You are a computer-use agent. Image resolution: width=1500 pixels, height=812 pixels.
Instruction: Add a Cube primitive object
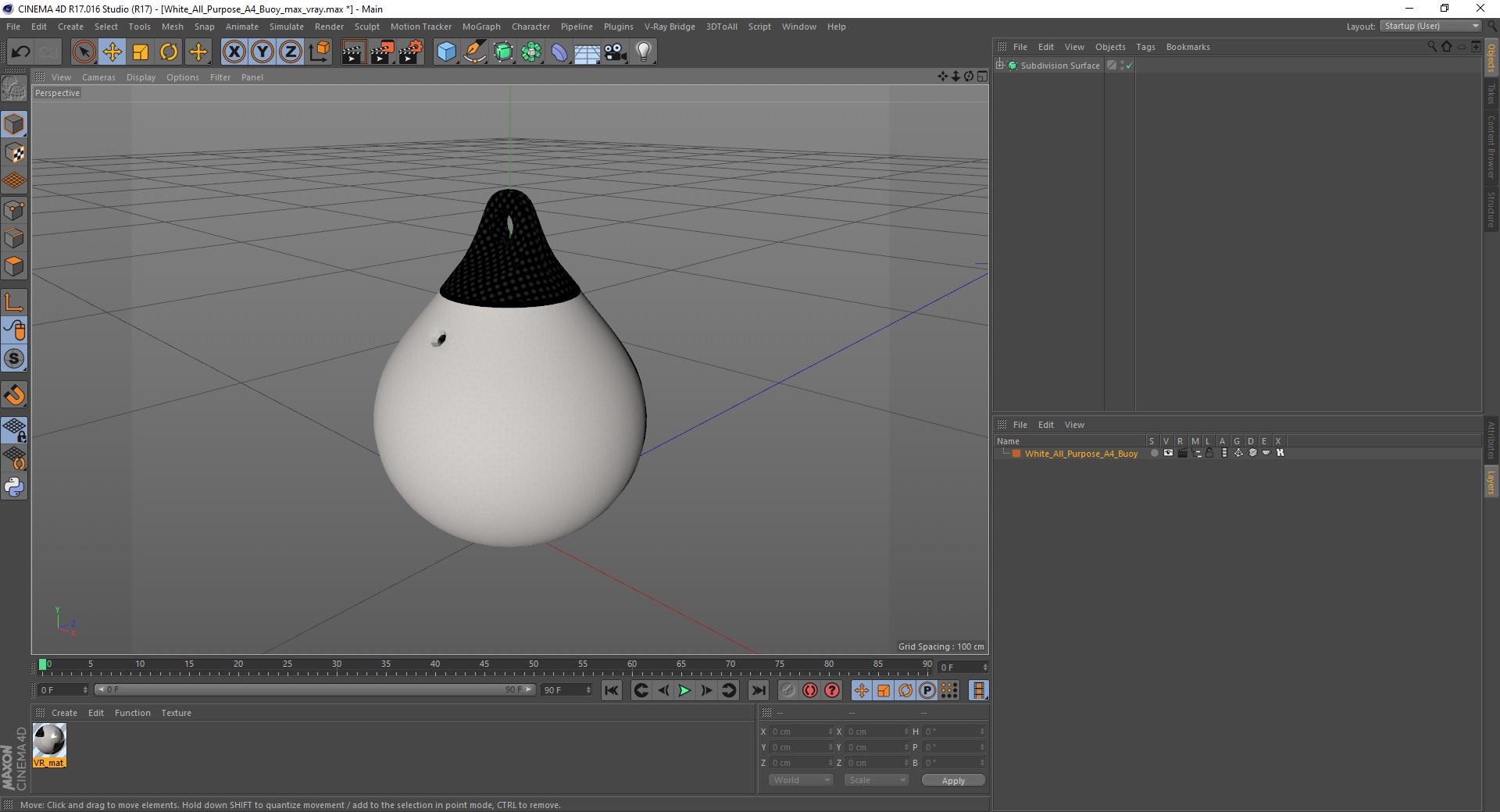coord(446,52)
